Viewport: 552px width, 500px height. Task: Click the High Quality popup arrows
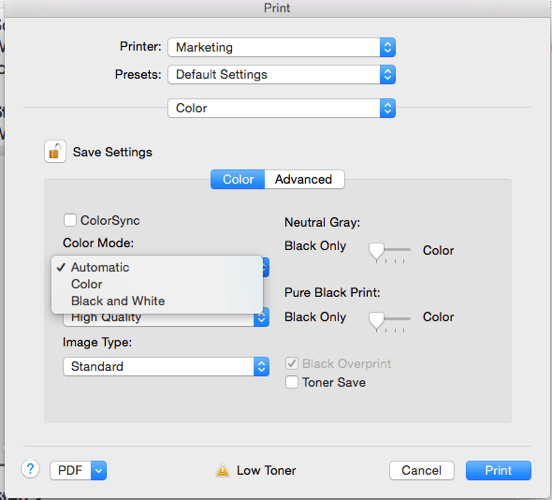(261, 318)
